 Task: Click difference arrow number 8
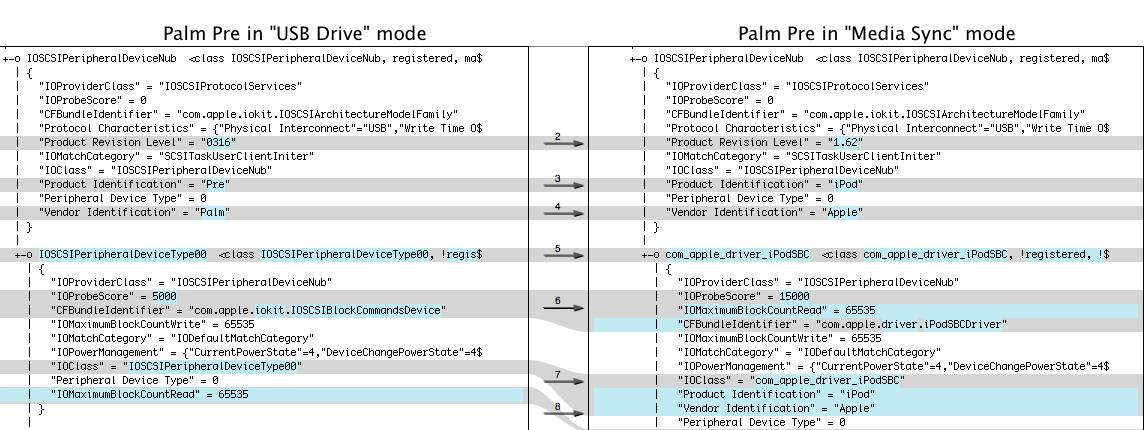point(563,411)
